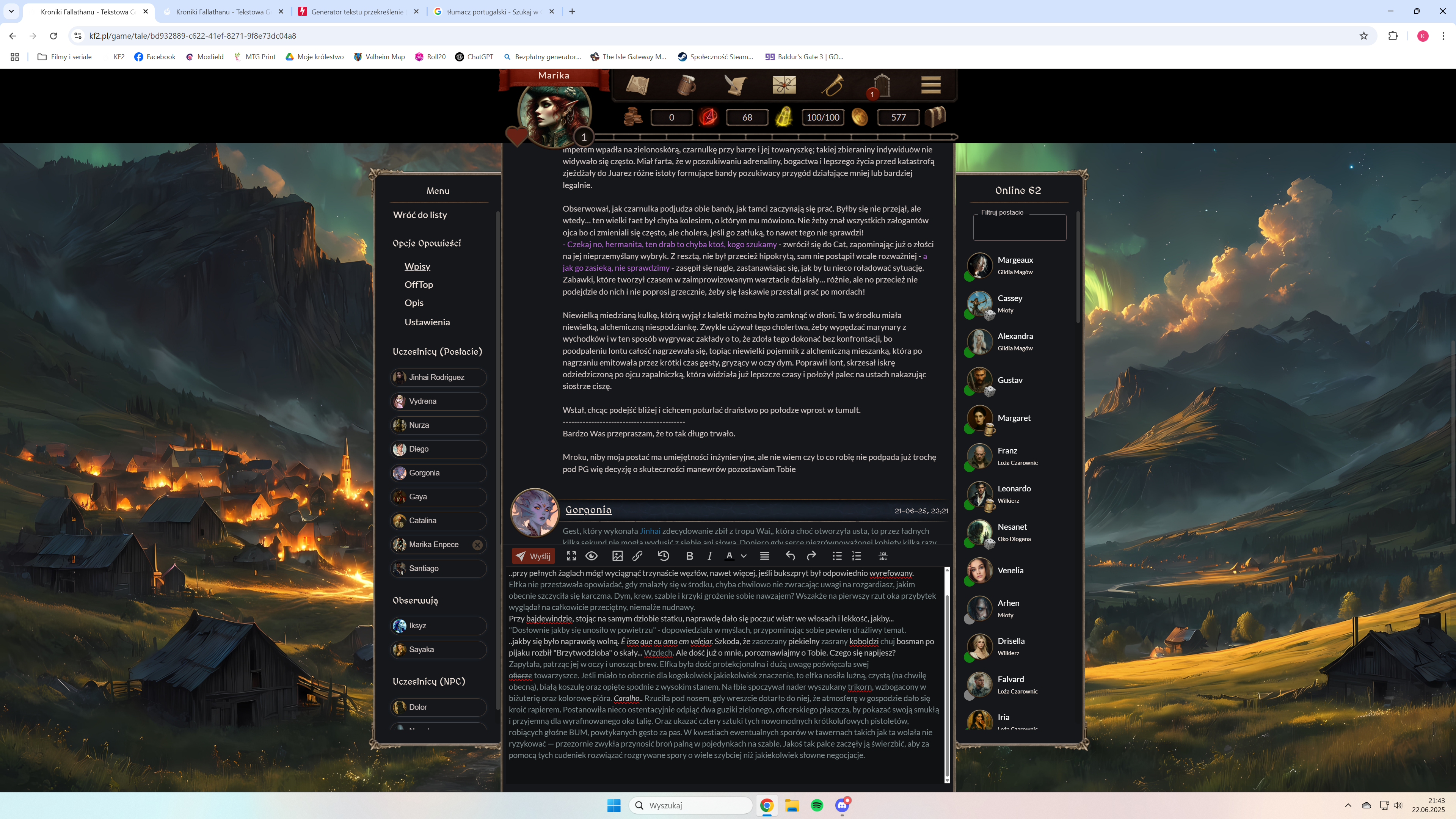This screenshot has width=1456, height=819.
Task: Open the Gorgonia post author name link
Action: click(588, 510)
